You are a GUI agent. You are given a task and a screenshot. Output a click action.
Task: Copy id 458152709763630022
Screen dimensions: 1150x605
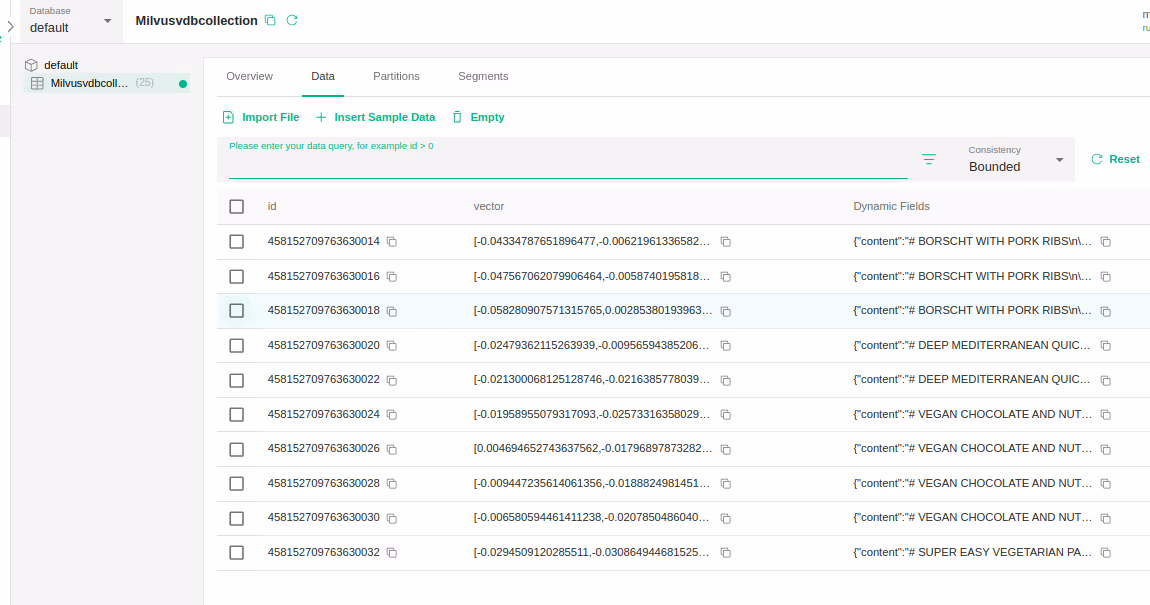pos(392,381)
